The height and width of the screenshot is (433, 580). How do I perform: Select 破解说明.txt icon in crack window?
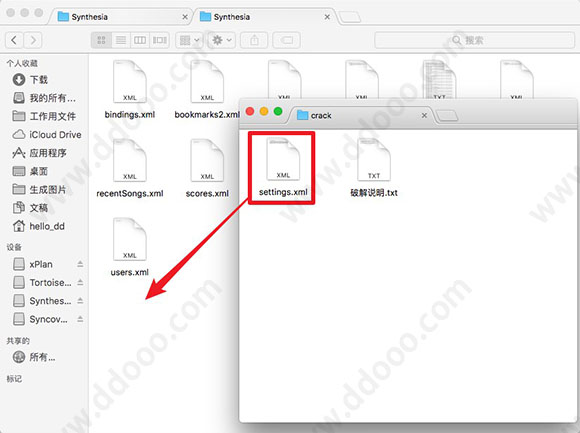click(x=374, y=159)
